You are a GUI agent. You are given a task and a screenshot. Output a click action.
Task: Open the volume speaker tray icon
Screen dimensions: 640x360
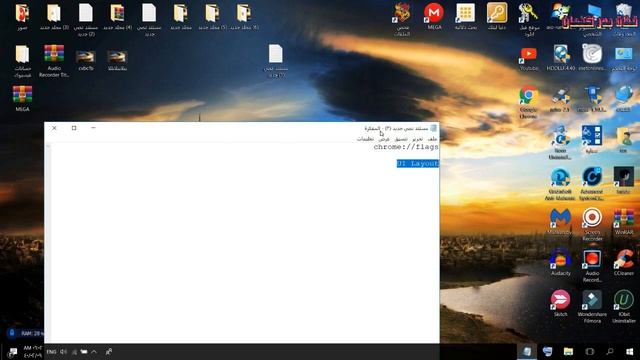(63, 351)
